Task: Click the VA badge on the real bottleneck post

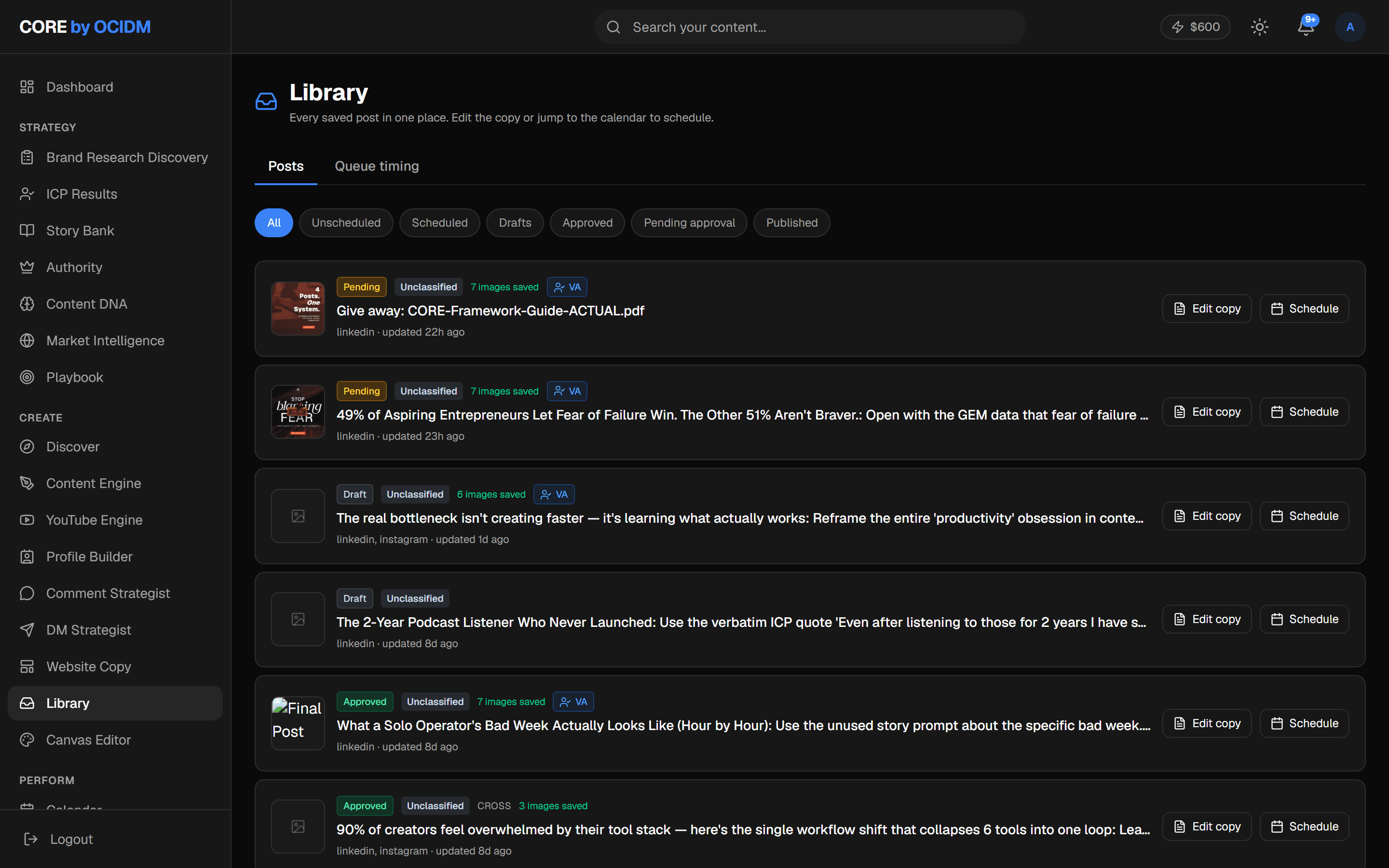Action: 554,494
